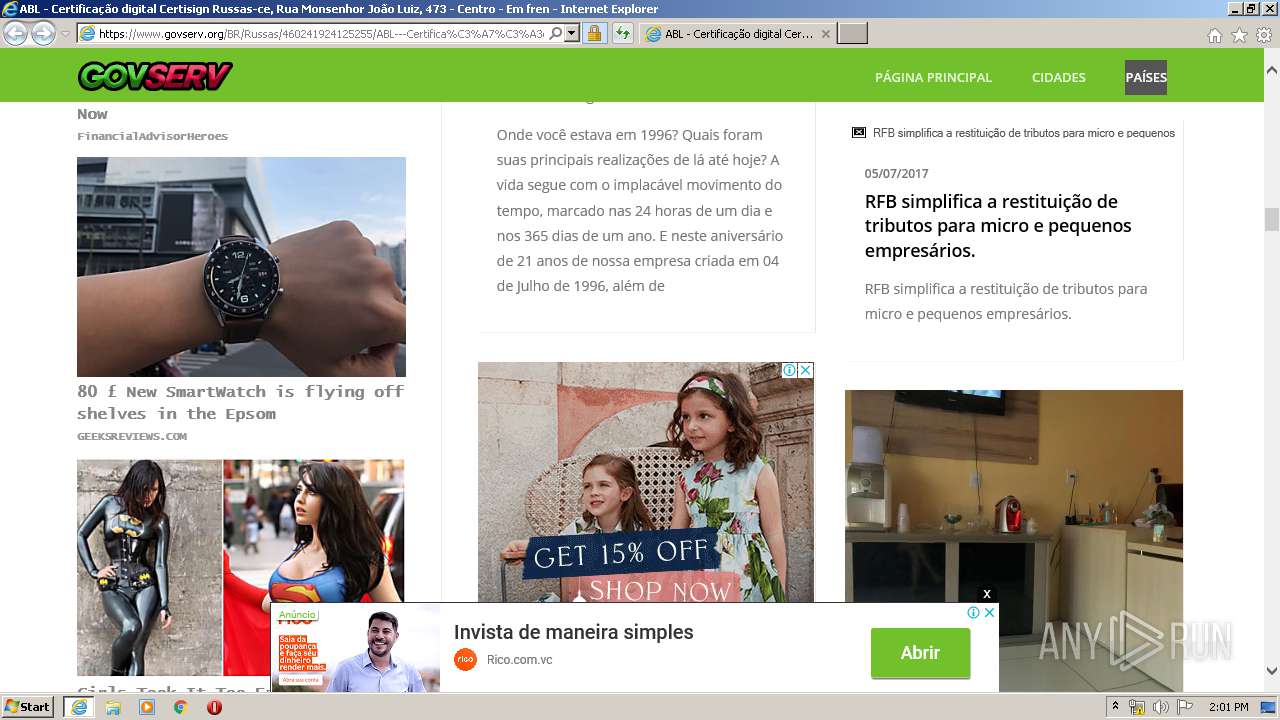
Task: Show hidden tray icons arrow
Action: 1115,707
